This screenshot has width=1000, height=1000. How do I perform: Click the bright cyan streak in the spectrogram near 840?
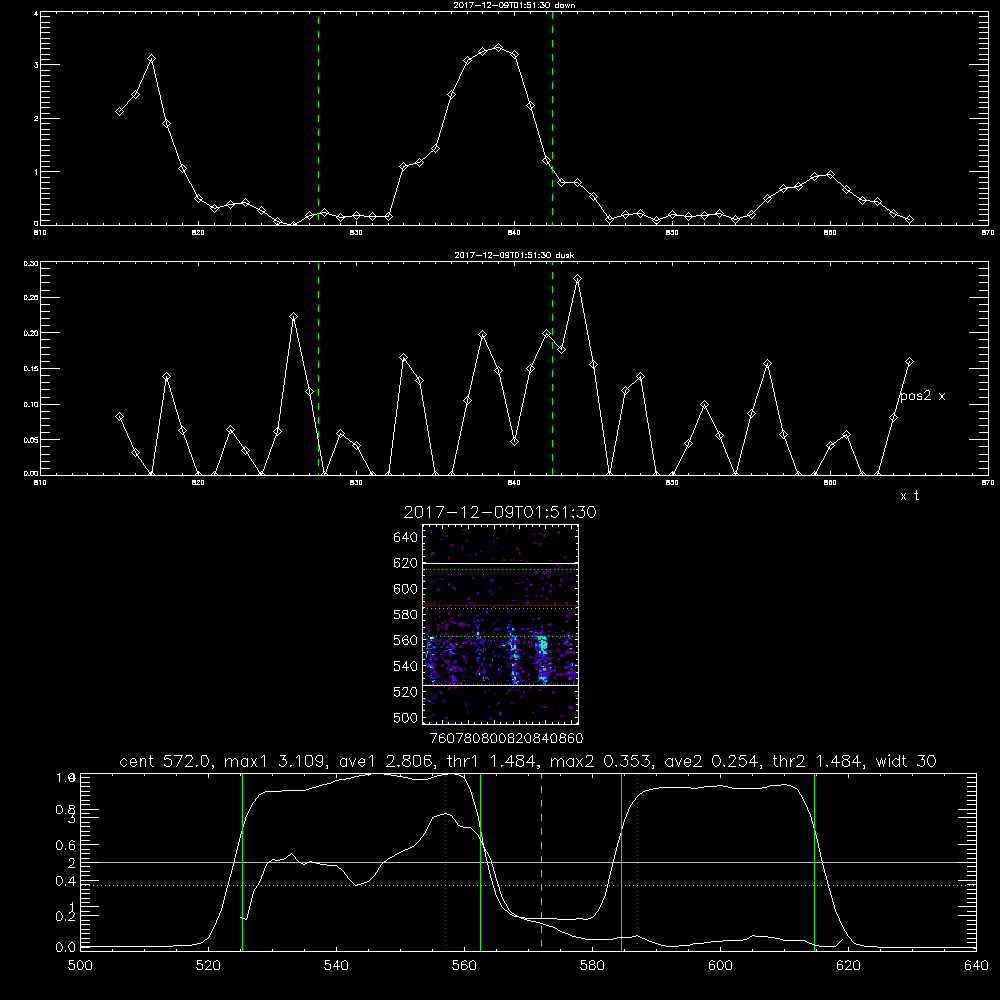(x=543, y=657)
